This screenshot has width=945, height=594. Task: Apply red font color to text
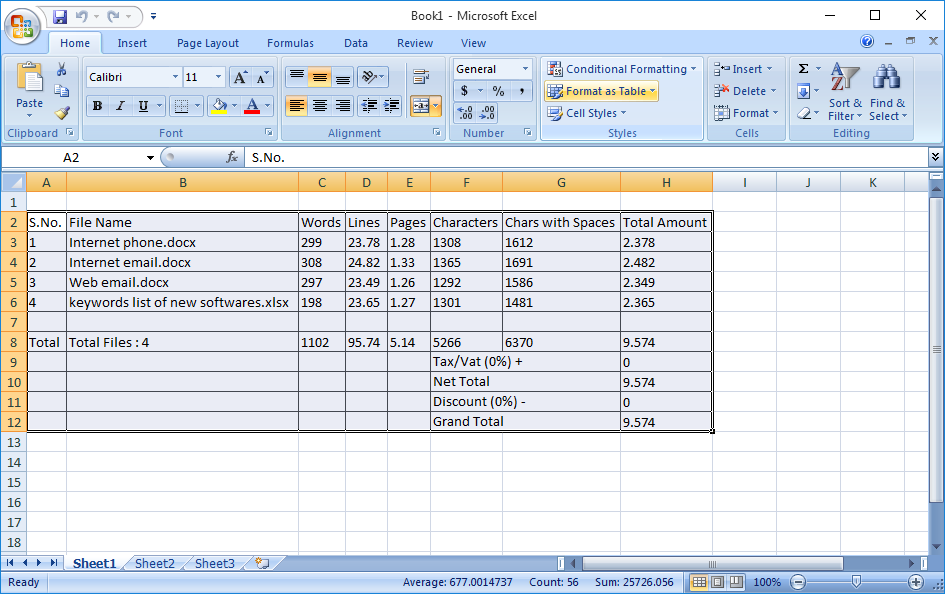252,106
